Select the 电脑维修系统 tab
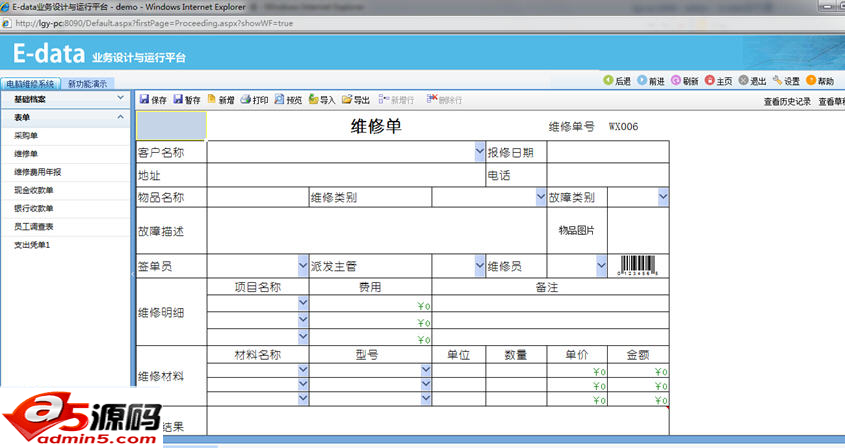The width and height of the screenshot is (845, 448). [30, 84]
